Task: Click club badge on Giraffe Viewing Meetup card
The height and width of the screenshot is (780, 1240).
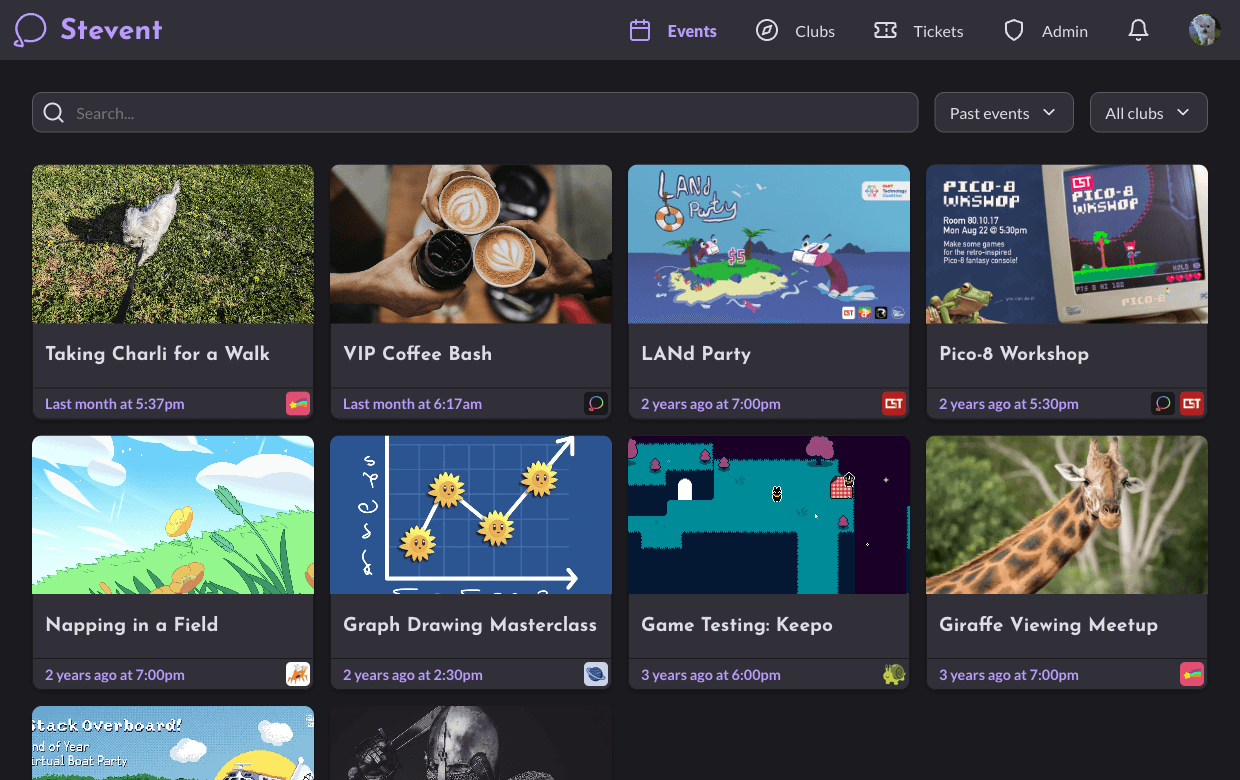Action: [1192, 674]
